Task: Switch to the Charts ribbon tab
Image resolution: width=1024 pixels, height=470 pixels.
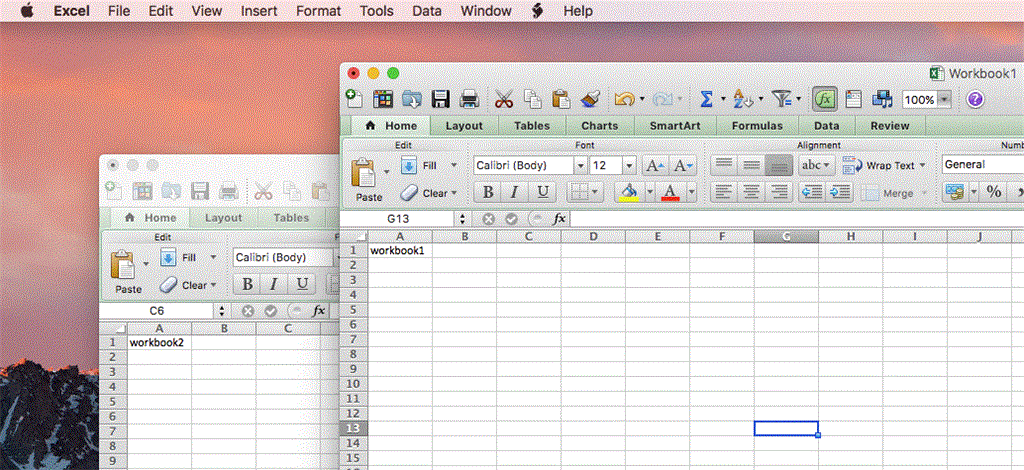Action: click(600, 126)
